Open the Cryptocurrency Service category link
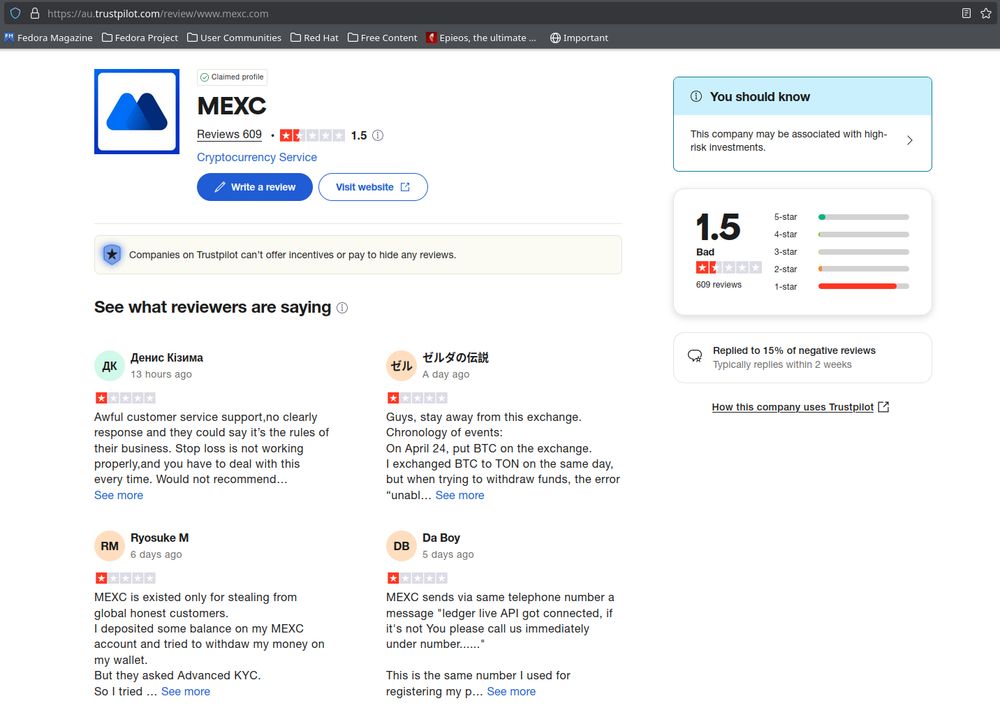 (256, 157)
